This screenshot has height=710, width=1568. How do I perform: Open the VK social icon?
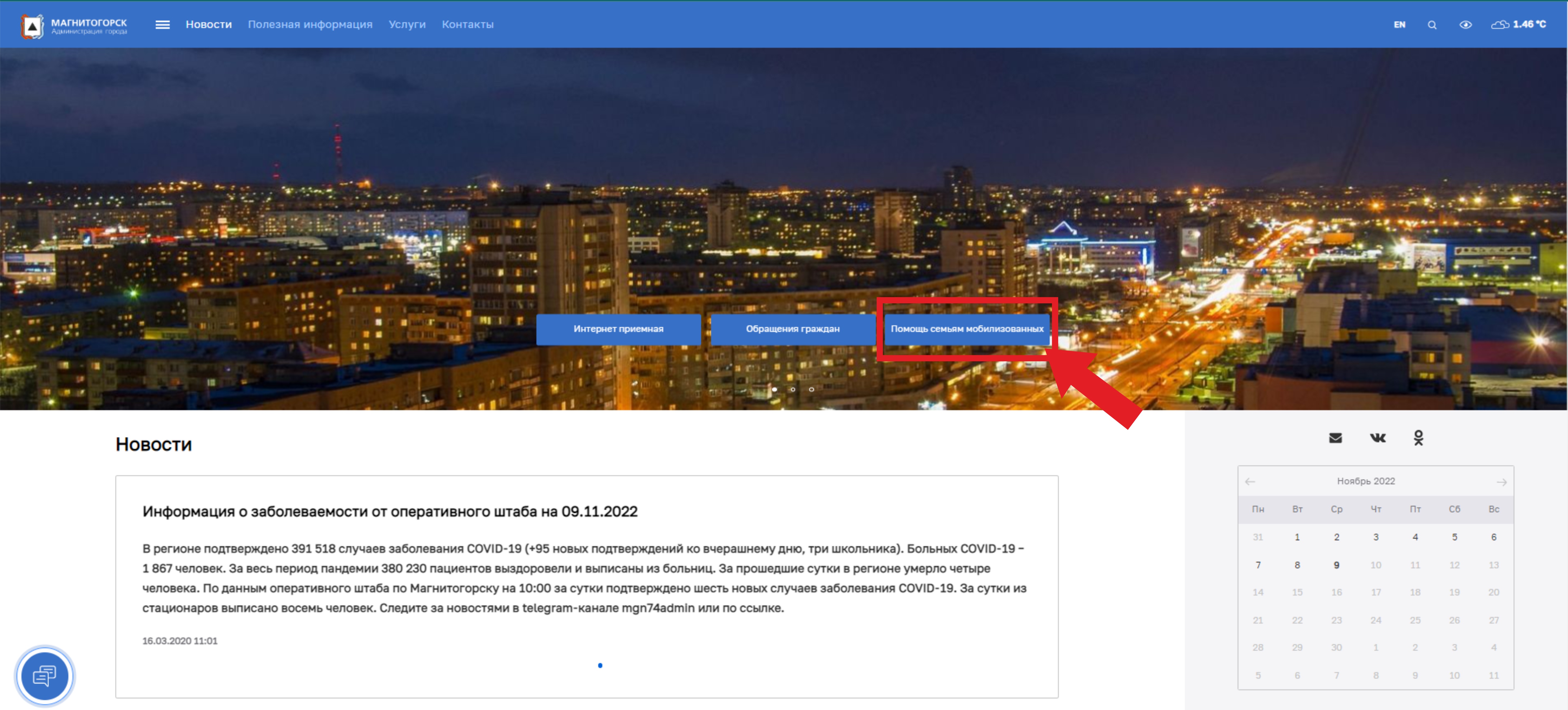[x=1377, y=438]
